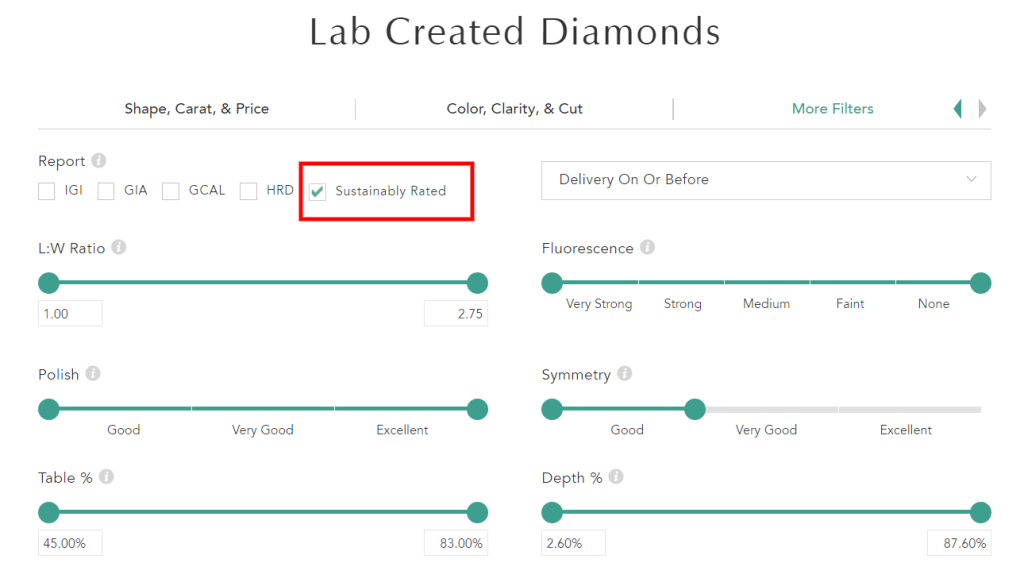Tick the GCAL report checkbox
This screenshot has height=586, width=1024.
(x=171, y=191)
